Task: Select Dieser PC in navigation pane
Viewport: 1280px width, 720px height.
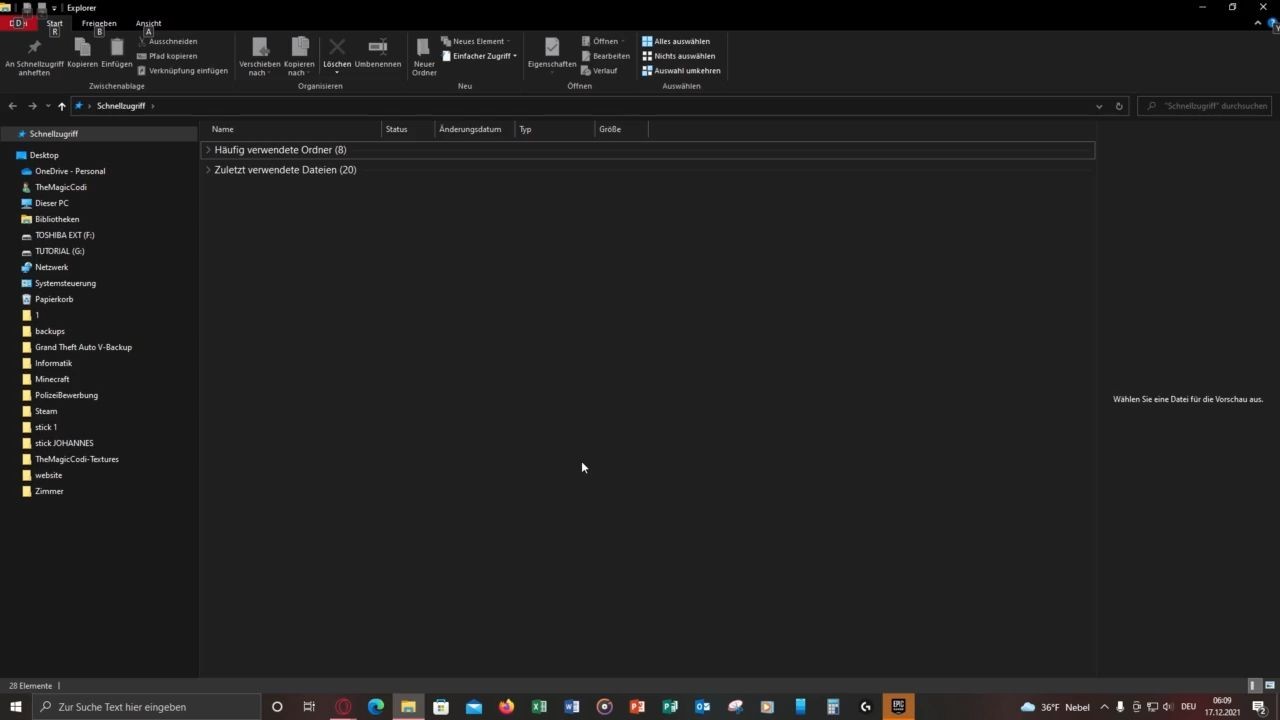Action: (x=52, y=203)
